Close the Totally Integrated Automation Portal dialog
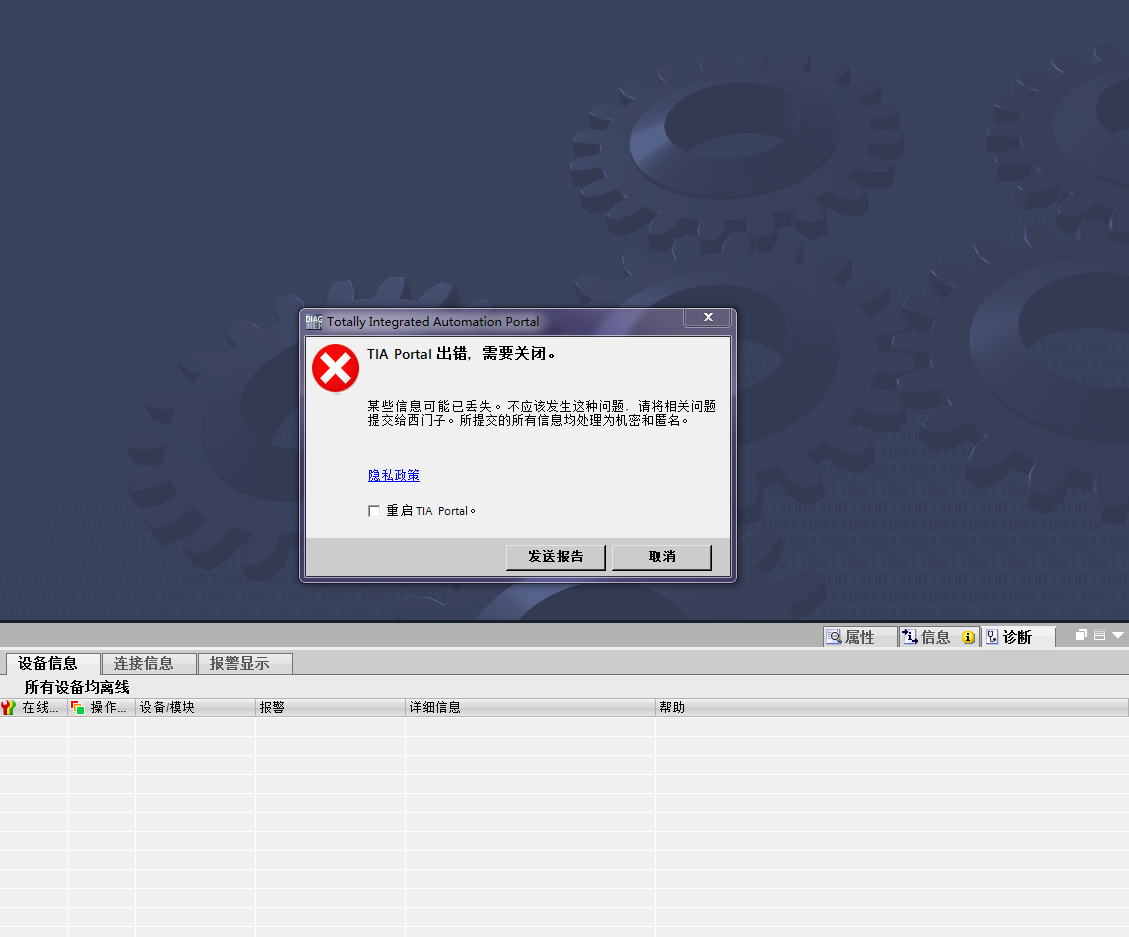Screen dimensions: 1129x937 click(x=708, y=317)
